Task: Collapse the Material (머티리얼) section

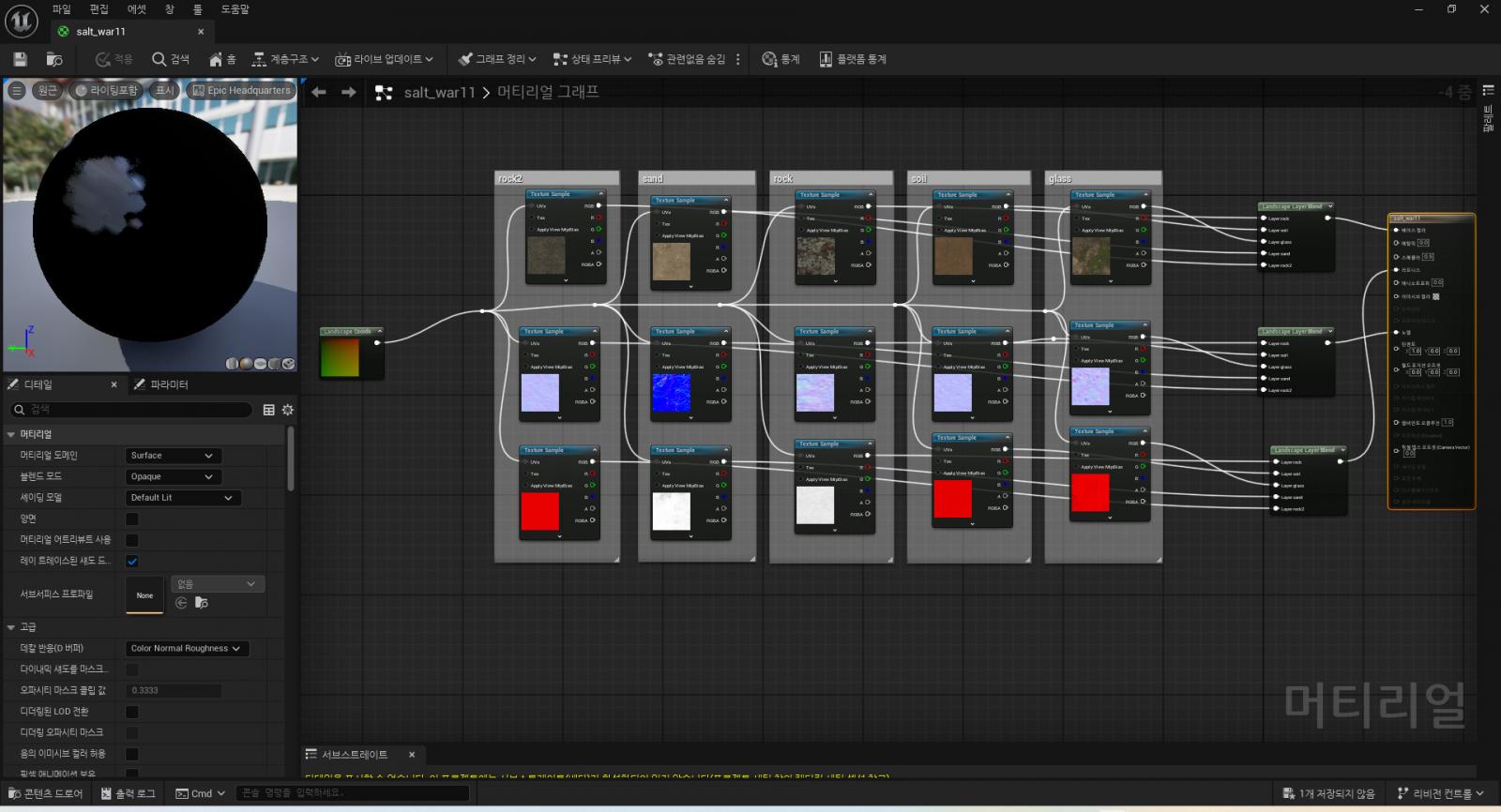Action: point(11,434)
